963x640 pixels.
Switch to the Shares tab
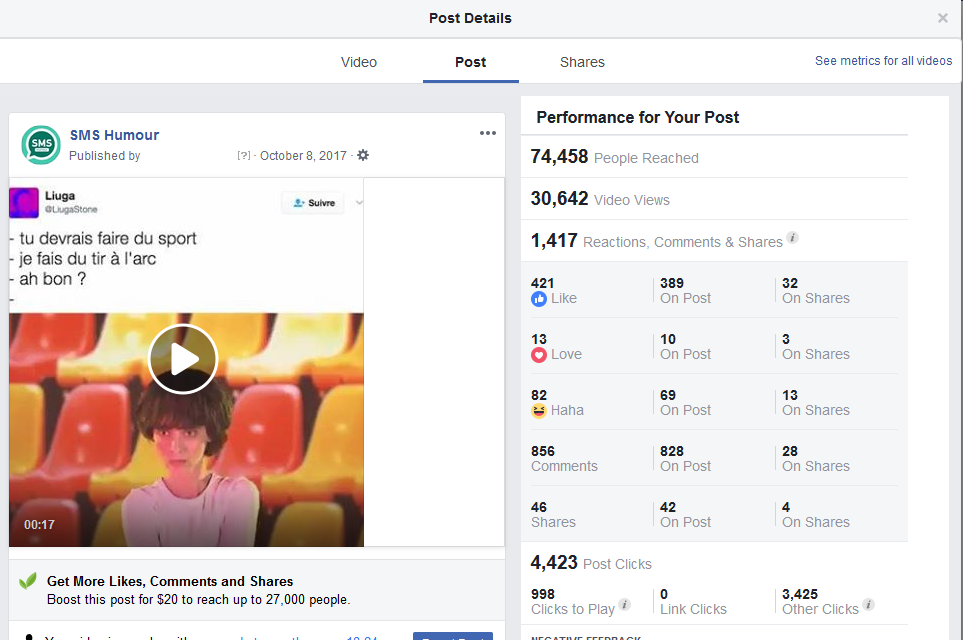(582, 62)
